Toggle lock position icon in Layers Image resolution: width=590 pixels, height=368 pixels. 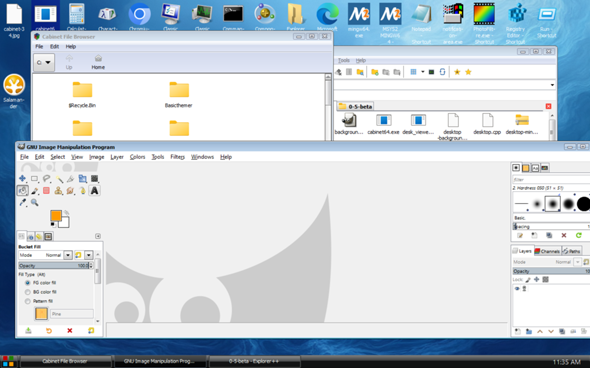coord(537,280)
